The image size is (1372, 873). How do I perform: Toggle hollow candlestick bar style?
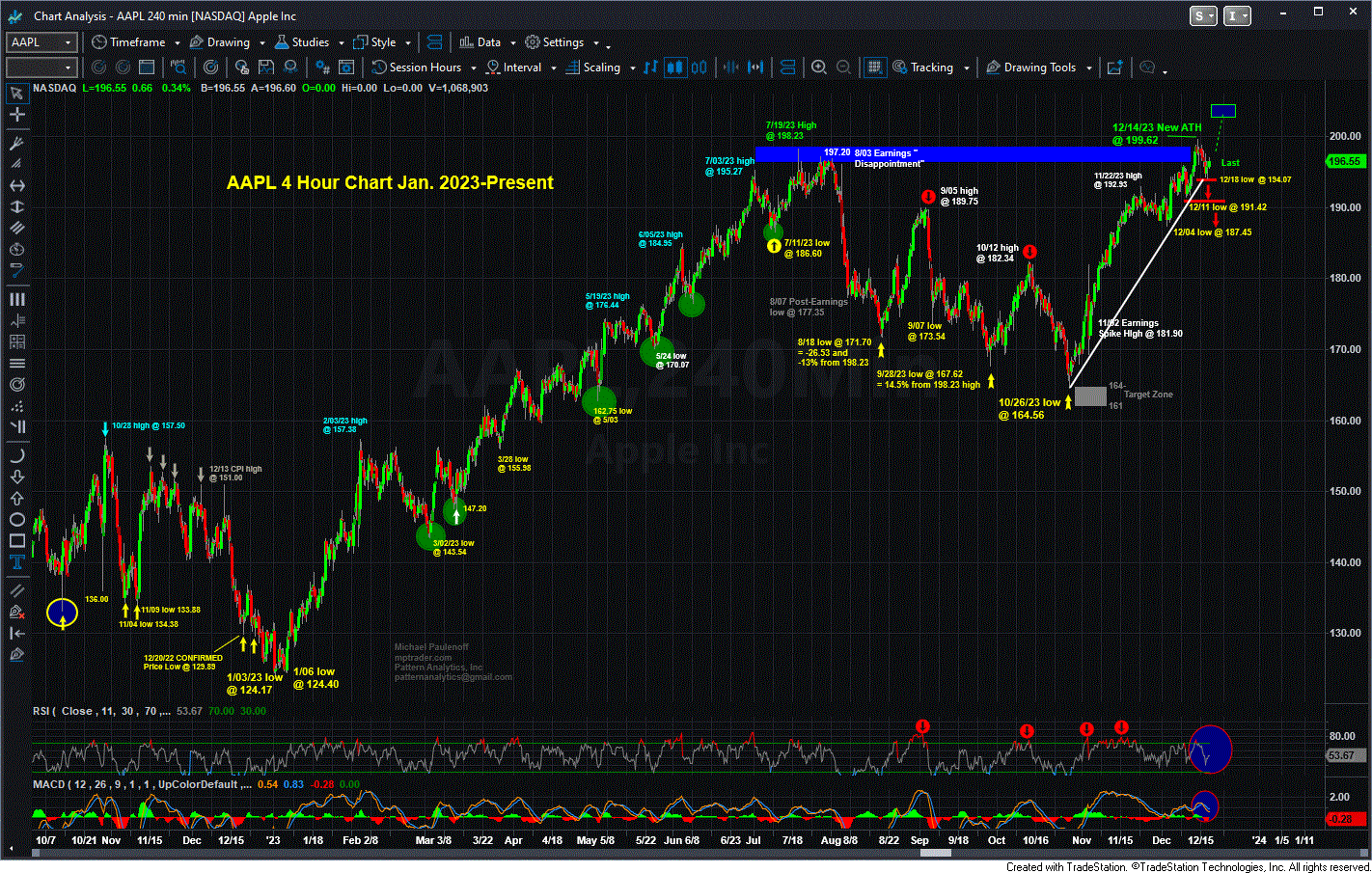click(699, 68)
